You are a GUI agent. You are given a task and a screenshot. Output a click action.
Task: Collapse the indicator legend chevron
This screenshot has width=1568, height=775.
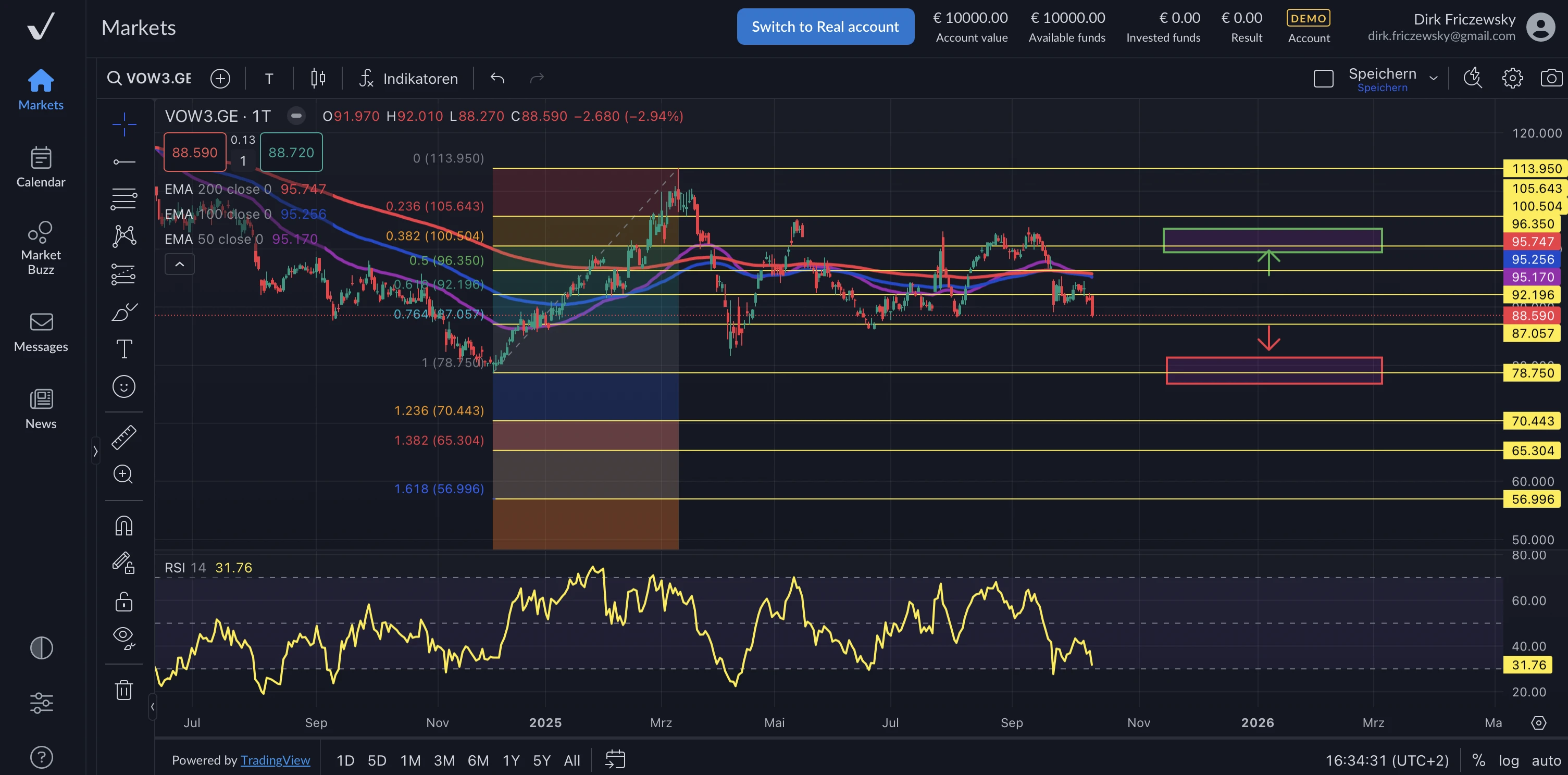(180, 264)
